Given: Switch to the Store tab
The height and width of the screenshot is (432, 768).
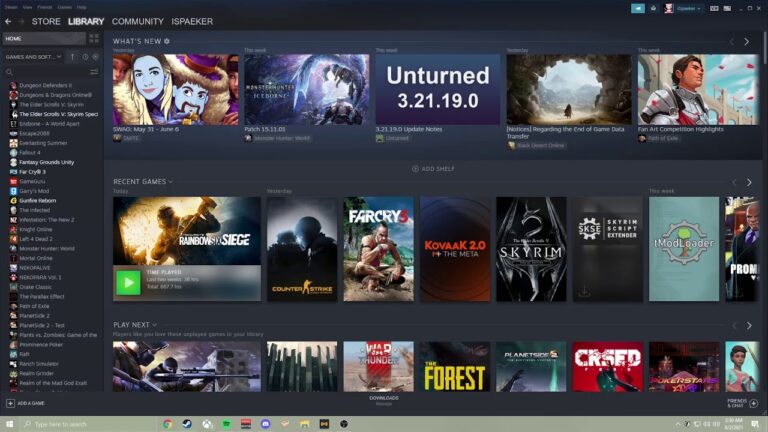Looking at the screenshot, I should point(46,22).
